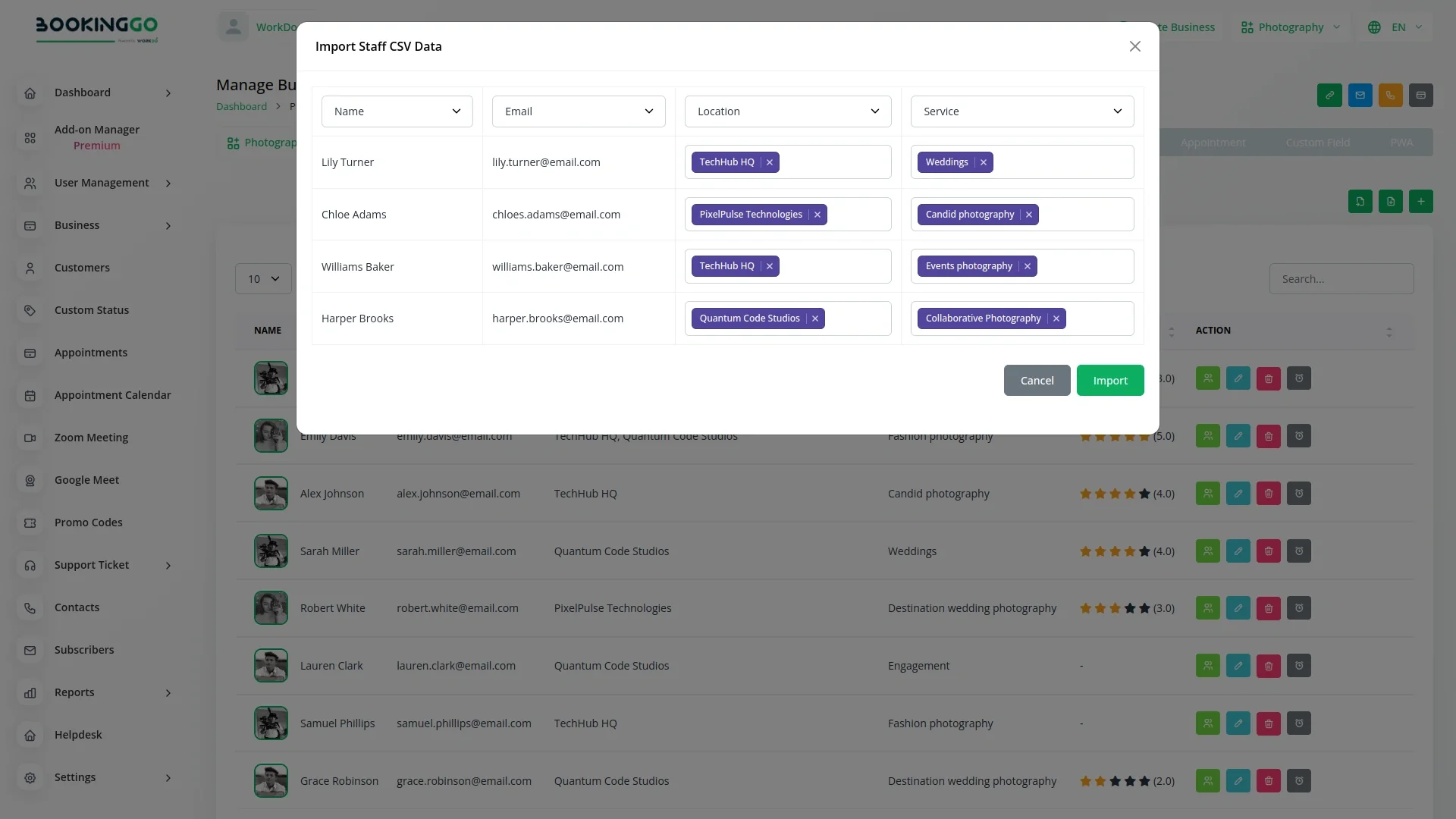Viewport: 1456px width, 819px height.
Task: Remove Events photography tag from Williams Baker
Action: pyautogui.click(x=1028, y=266)
